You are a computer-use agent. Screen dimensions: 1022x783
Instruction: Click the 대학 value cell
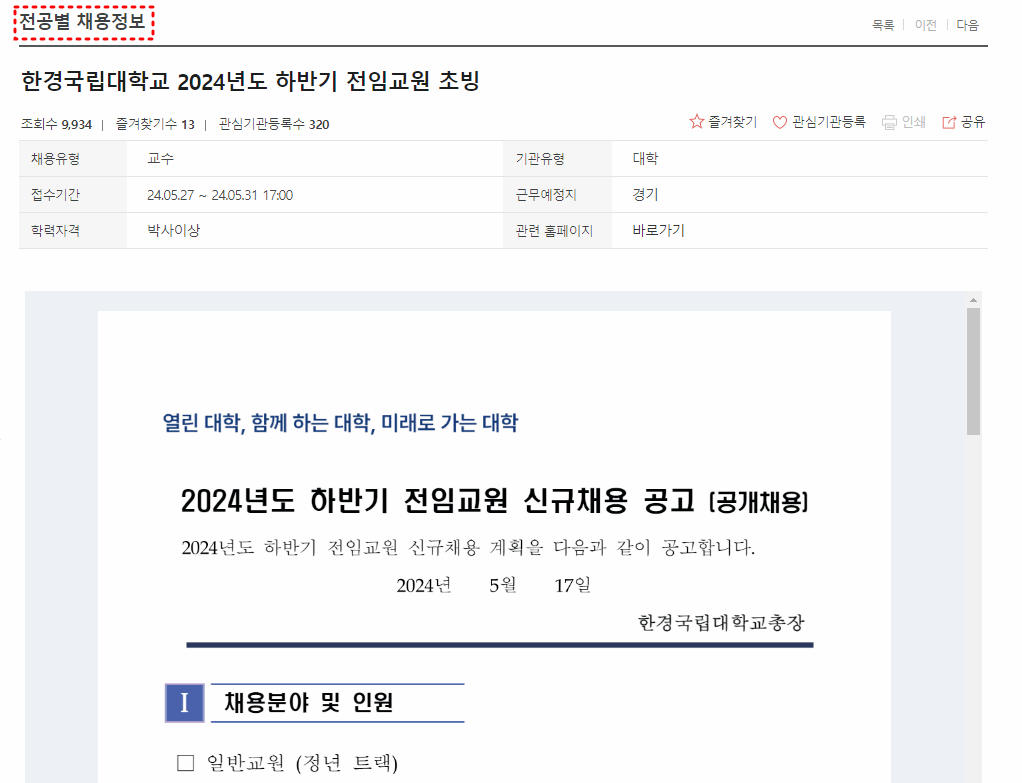(800, 158)
